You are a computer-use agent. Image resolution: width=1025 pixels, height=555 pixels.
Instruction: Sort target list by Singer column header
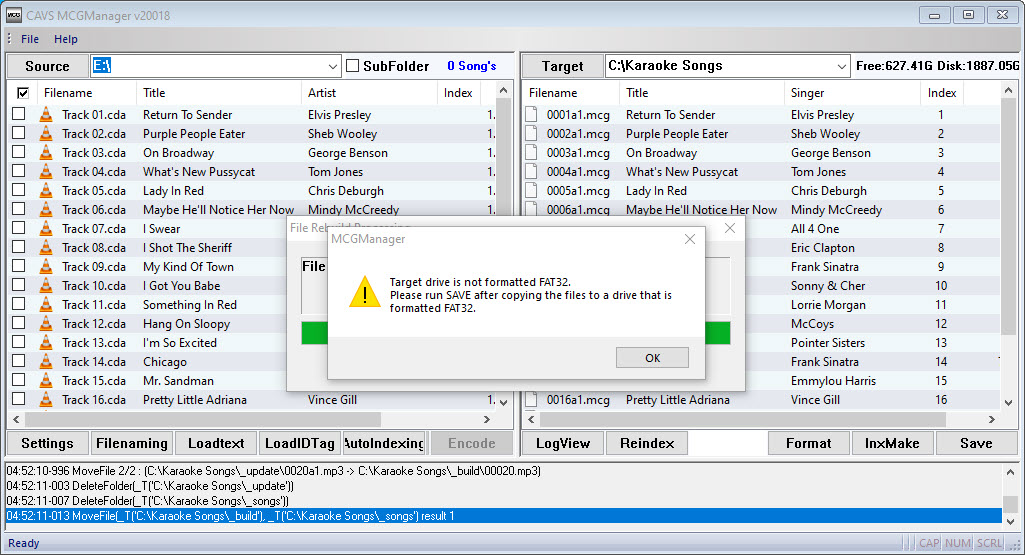[852, 93]
